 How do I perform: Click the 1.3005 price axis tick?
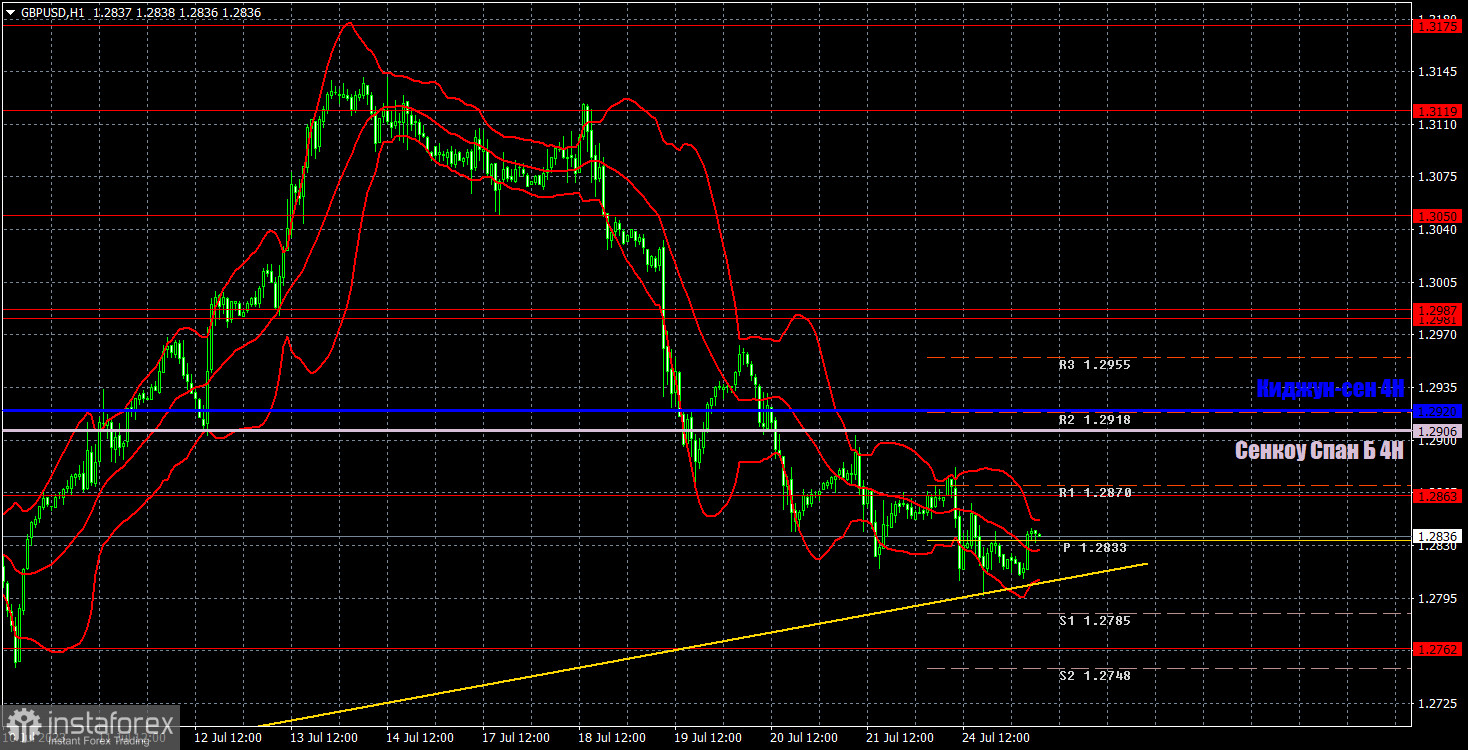(1436, 283)
